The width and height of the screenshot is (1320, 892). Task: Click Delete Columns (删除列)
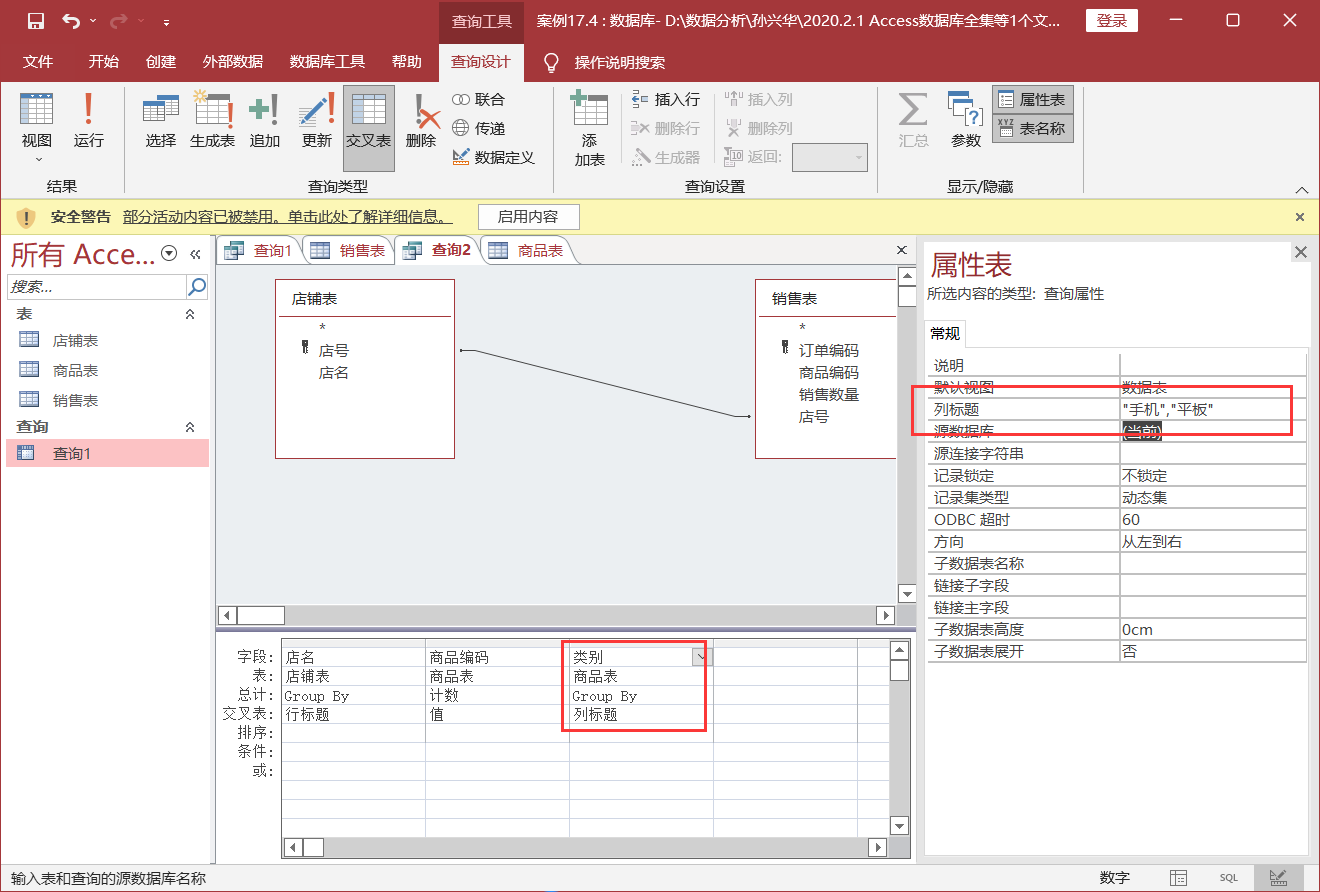coord(759,128)
